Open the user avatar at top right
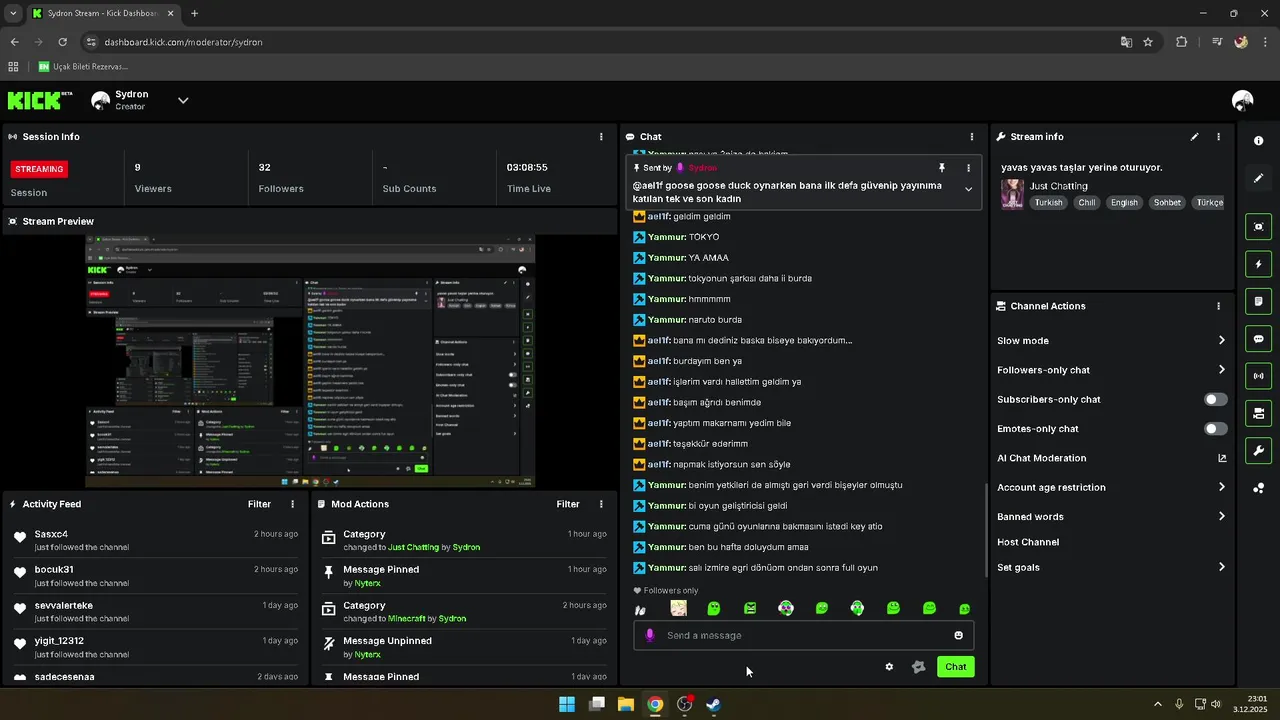Screen dimensions: 1280x720 (1243, 100)
